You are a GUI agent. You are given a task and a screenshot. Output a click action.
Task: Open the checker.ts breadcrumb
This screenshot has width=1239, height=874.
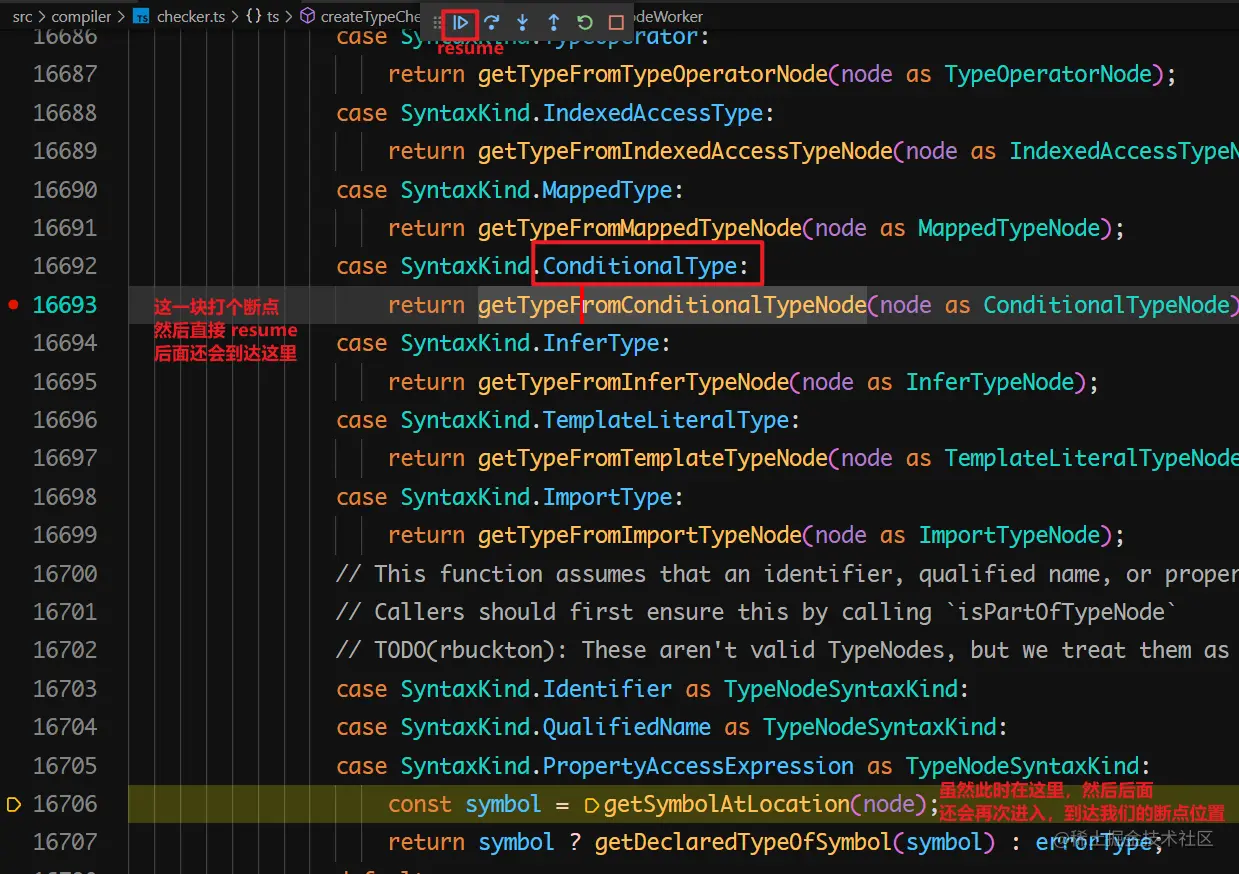[192, 17]
